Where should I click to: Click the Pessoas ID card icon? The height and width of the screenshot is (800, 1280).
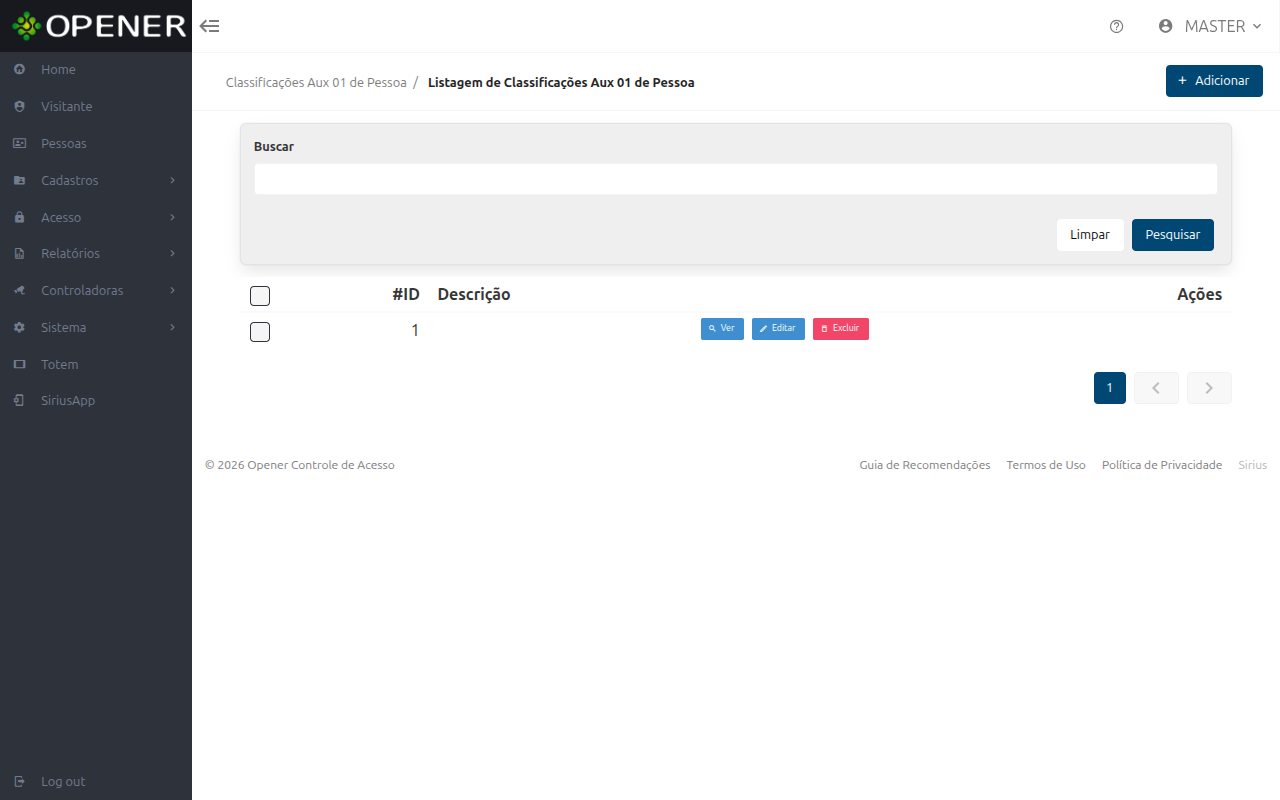tap(19, 144)
